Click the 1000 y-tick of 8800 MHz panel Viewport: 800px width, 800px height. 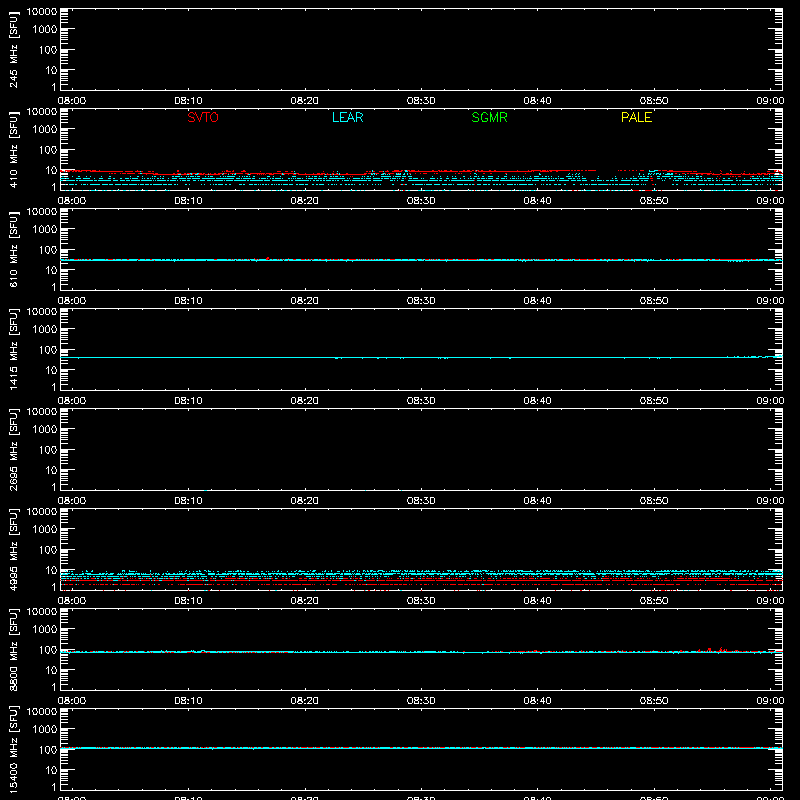(45, 630)
